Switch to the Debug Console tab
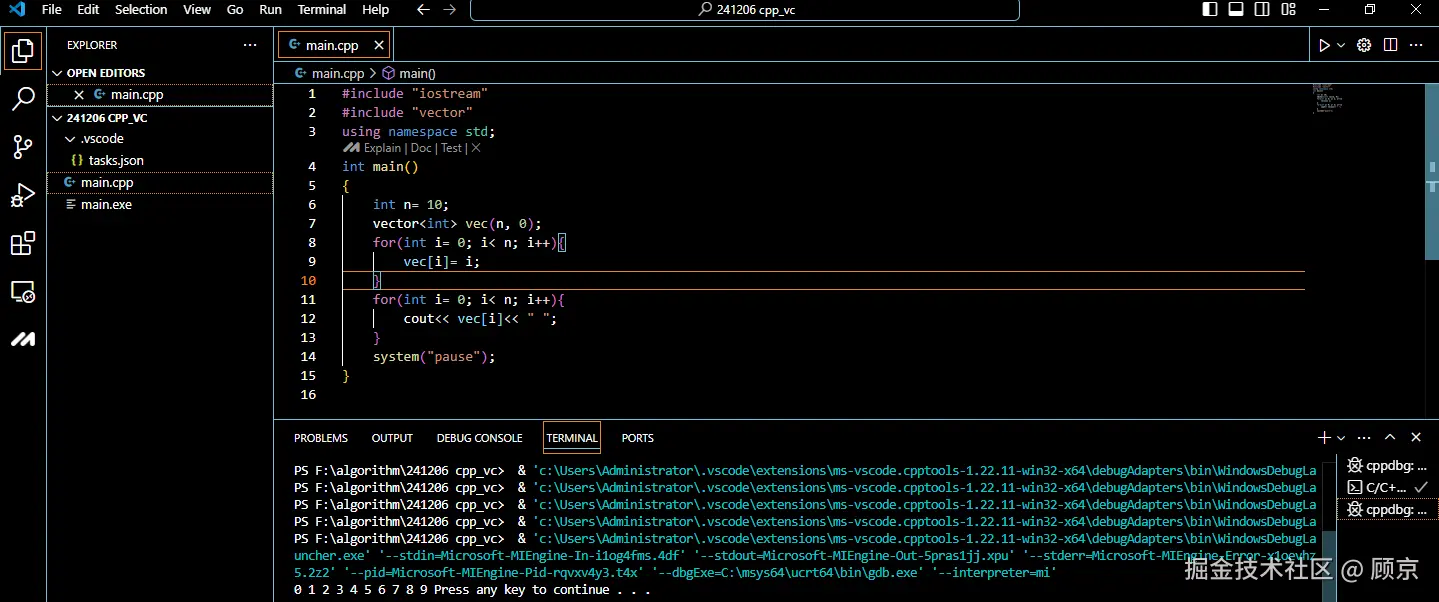1439x602 pixels. point(479,438)
